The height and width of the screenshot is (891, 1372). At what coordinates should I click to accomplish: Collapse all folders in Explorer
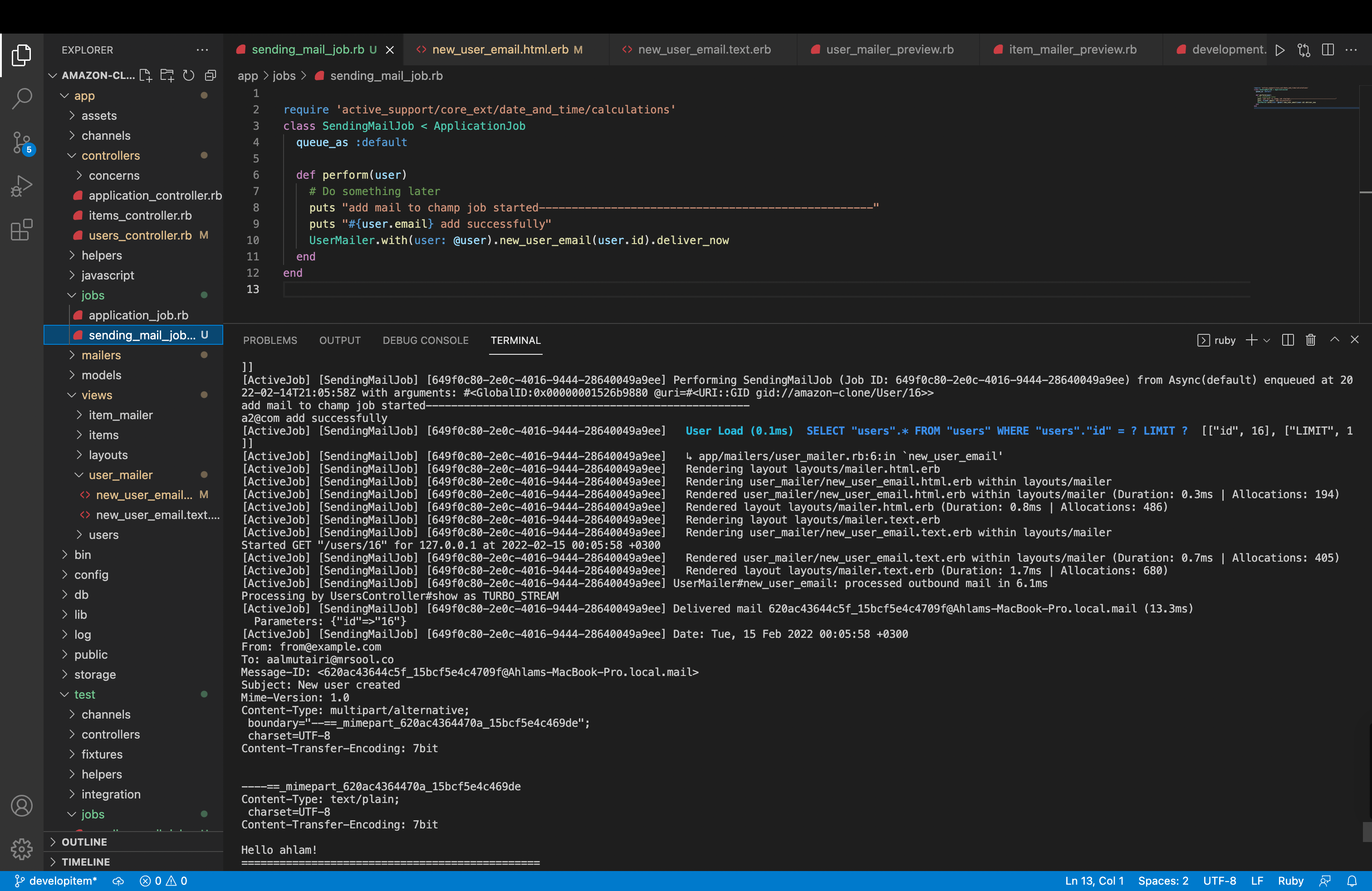pyautogui.click(x=211, y=75)
